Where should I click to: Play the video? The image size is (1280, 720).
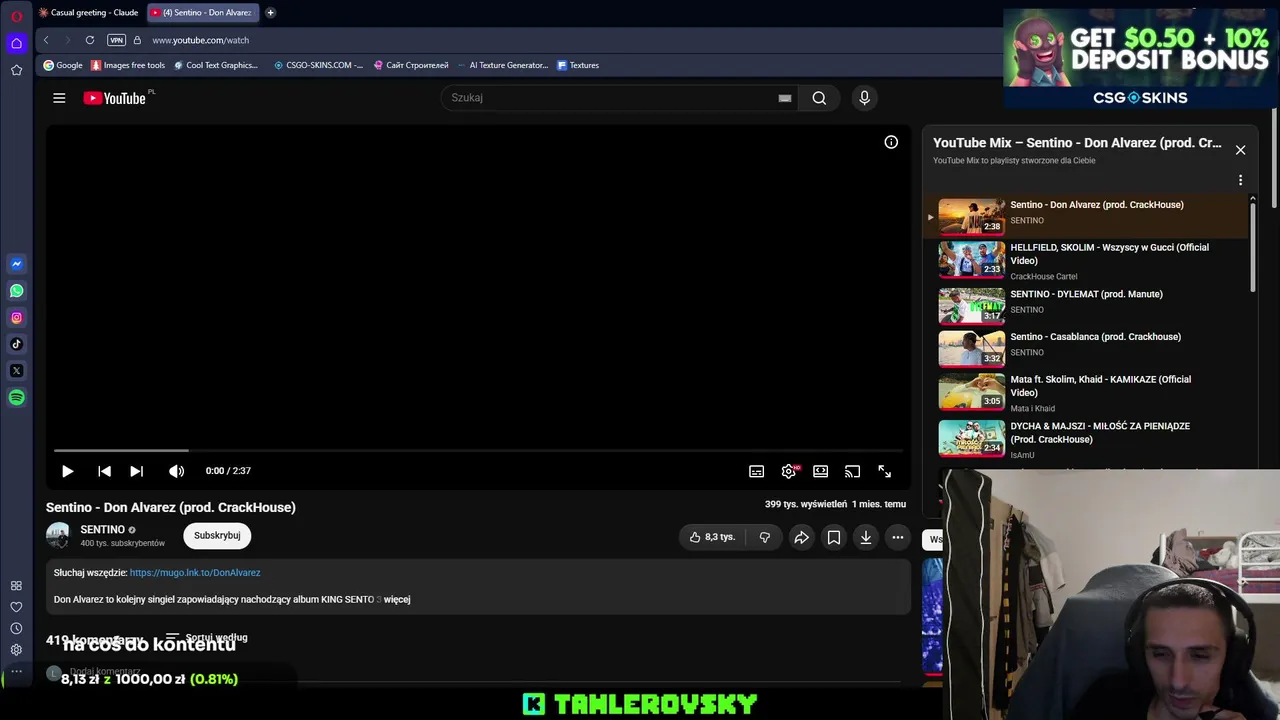(x=68, y=471)
